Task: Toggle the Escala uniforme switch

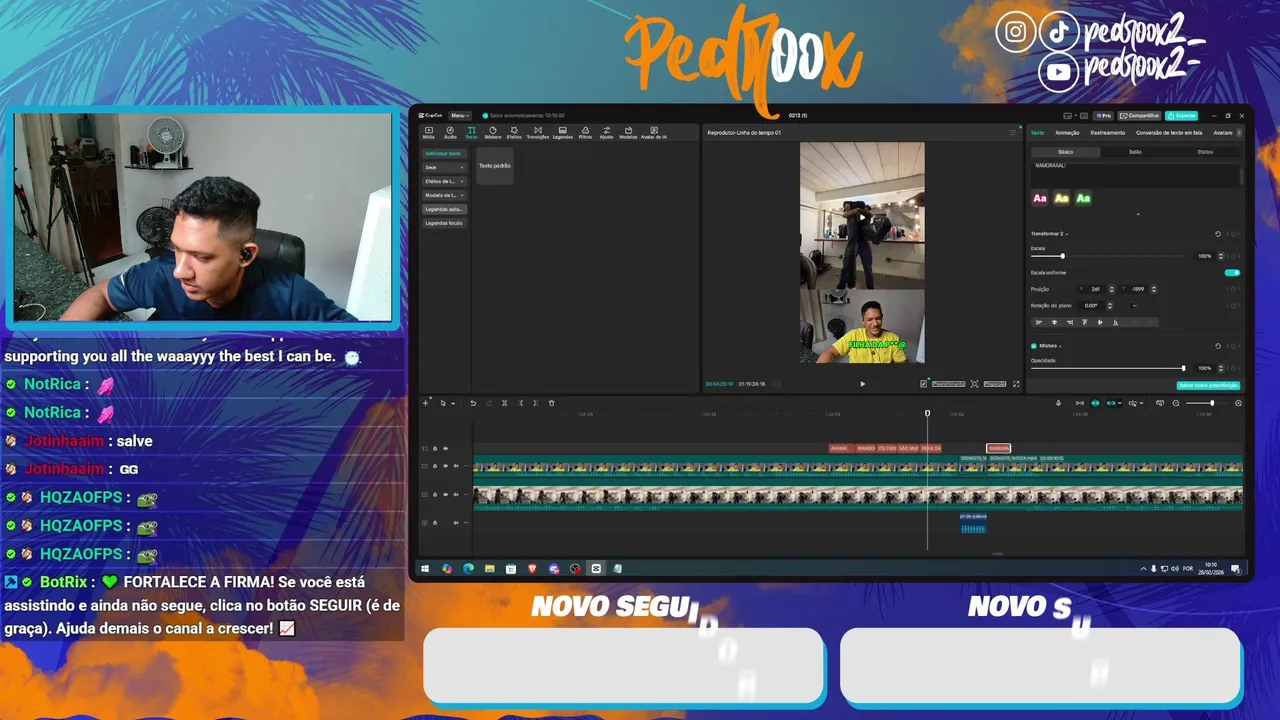Action: point(1232,273)
